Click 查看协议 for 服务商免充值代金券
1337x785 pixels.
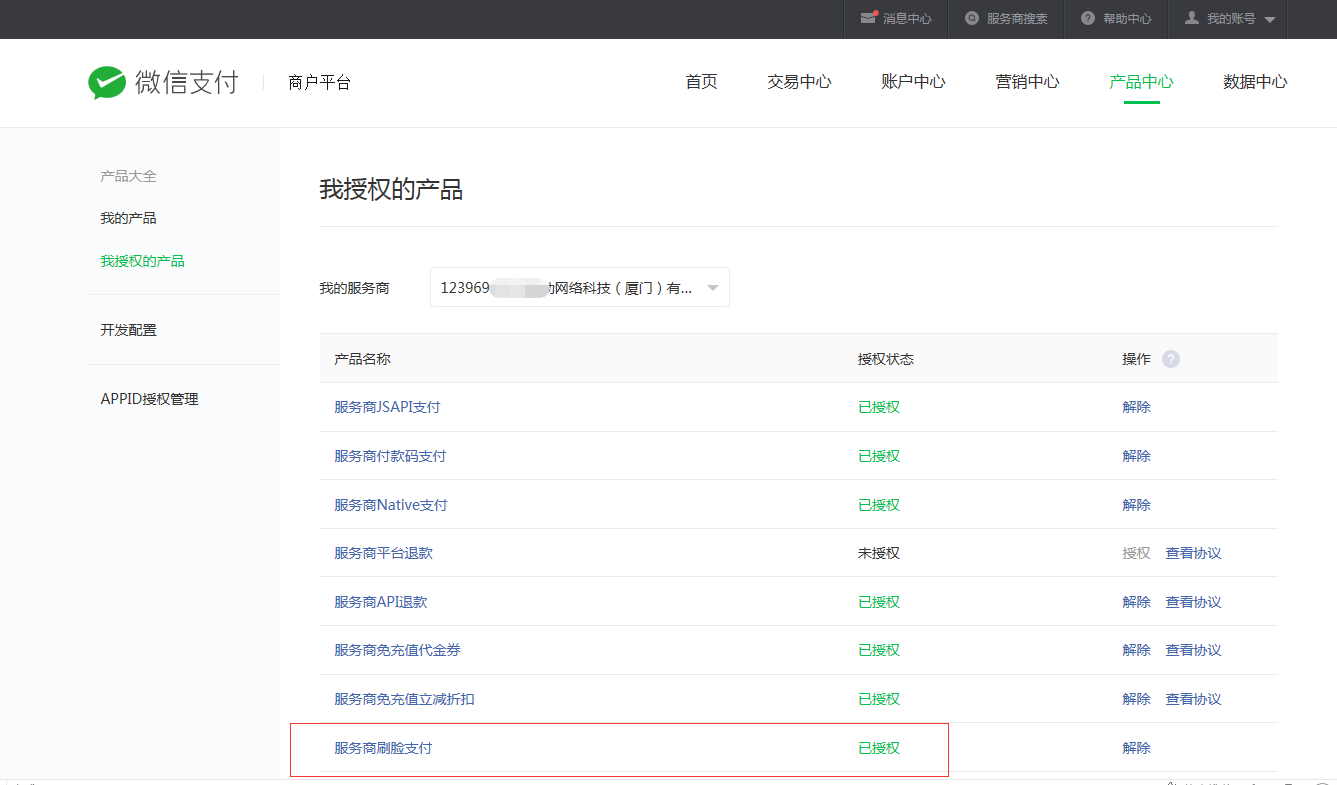point(1193,650)
